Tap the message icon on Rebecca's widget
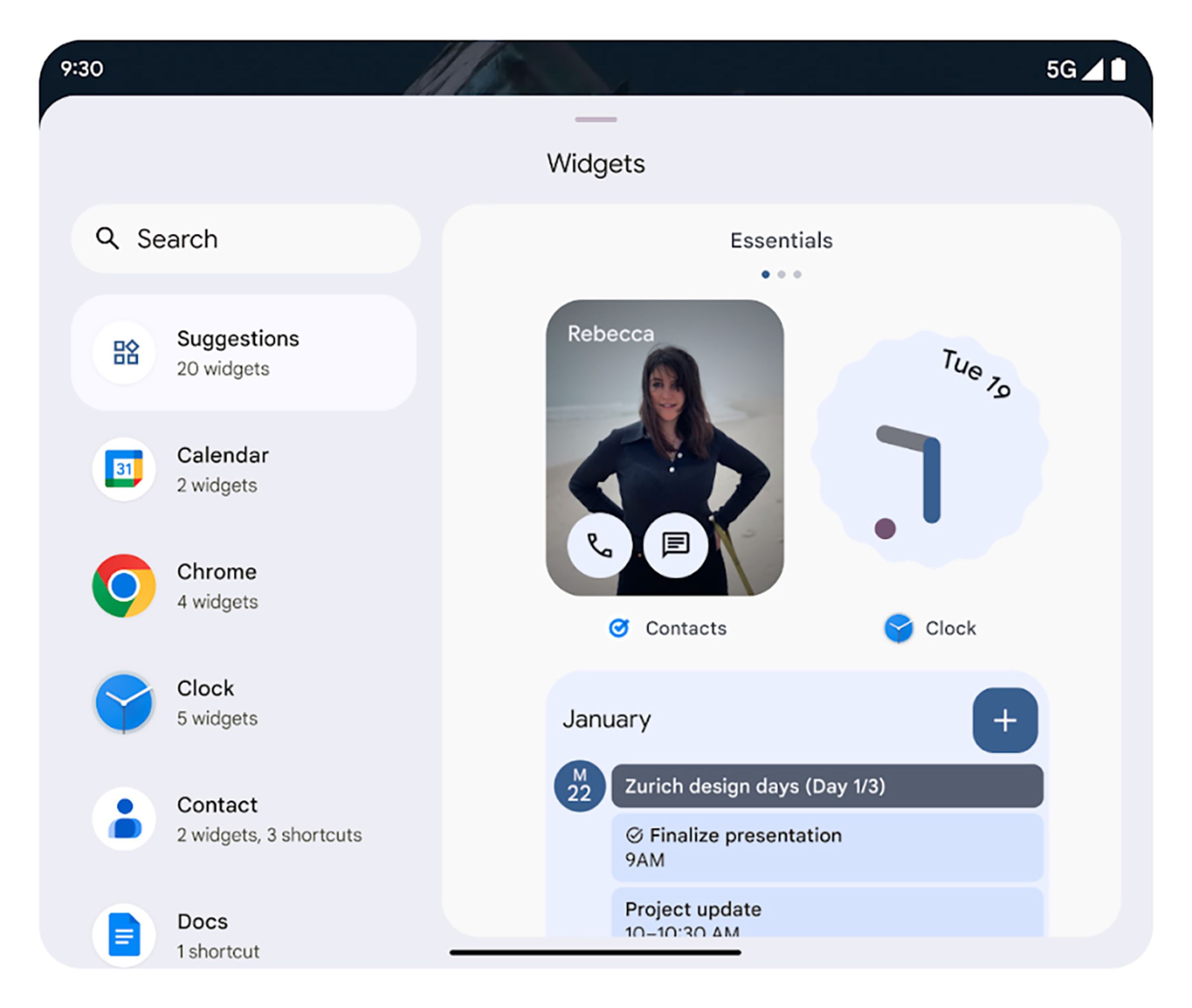This screenshot has height=1008, width=1192. tap(675, 545)
